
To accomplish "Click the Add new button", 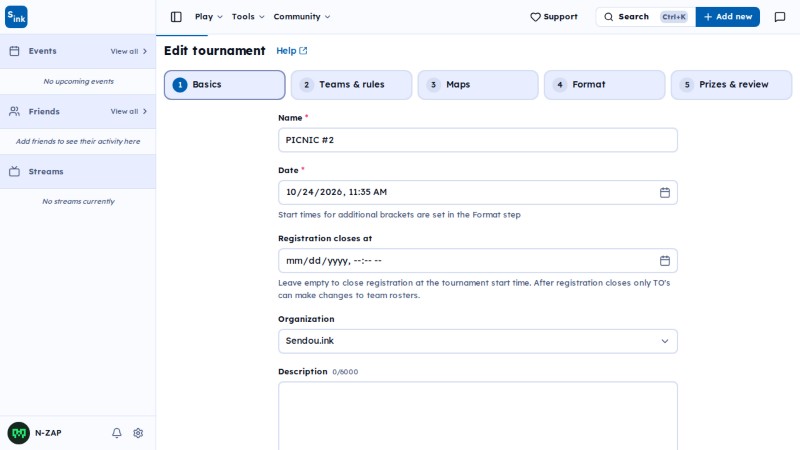I will point(728,17).
